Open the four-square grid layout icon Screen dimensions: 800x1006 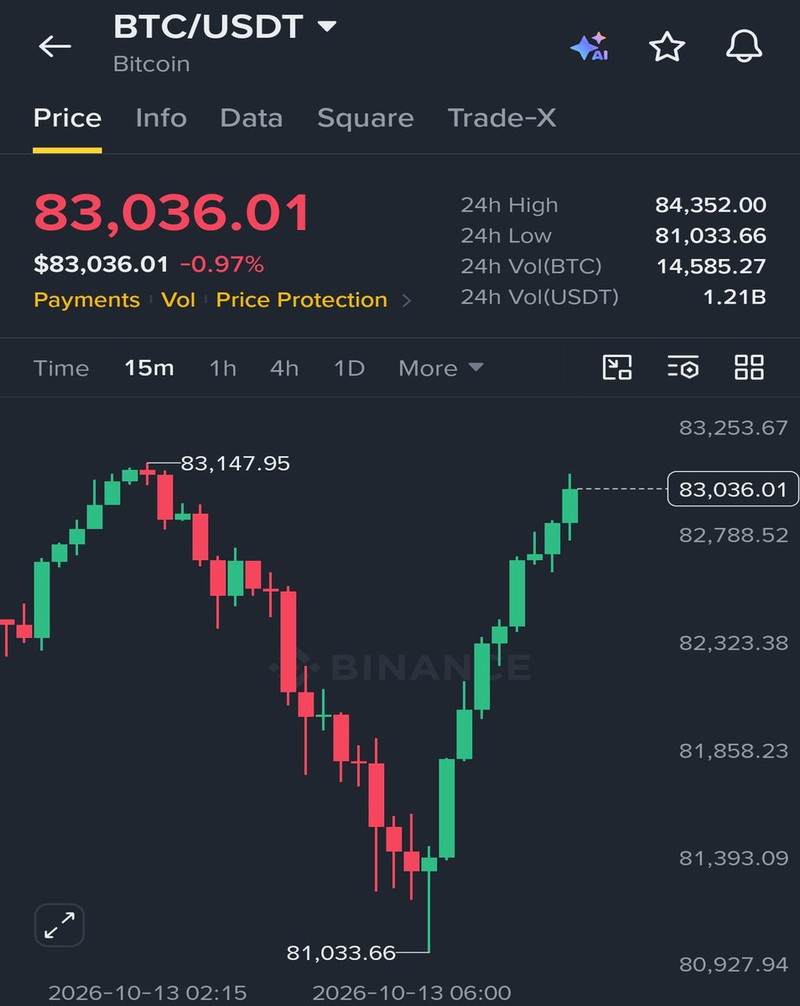tap(749, 368)
